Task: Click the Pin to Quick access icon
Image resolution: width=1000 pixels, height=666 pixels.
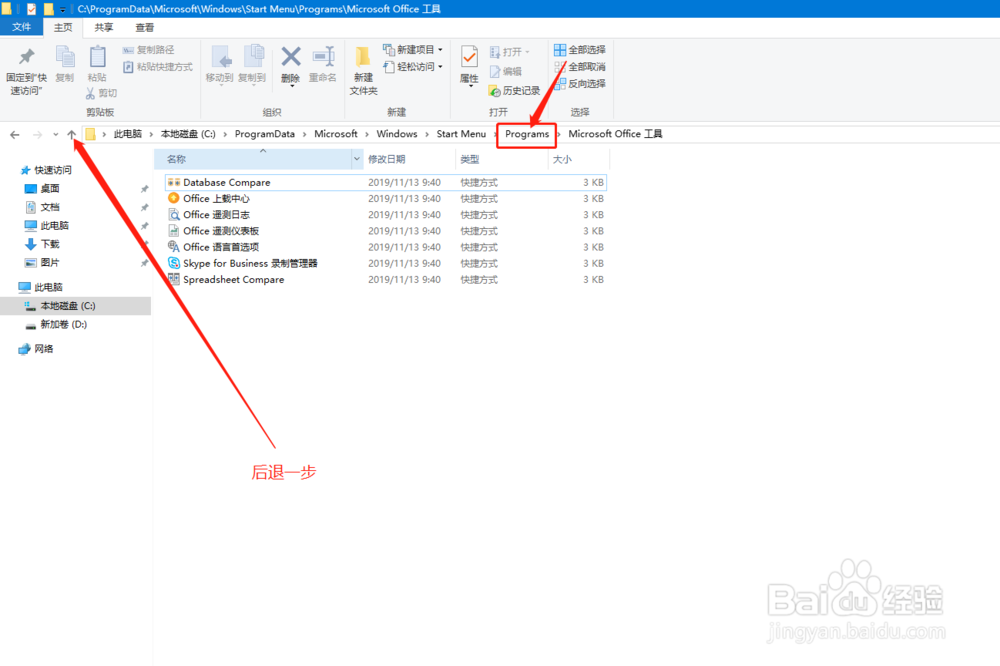Action: click(x=26, y=57)
